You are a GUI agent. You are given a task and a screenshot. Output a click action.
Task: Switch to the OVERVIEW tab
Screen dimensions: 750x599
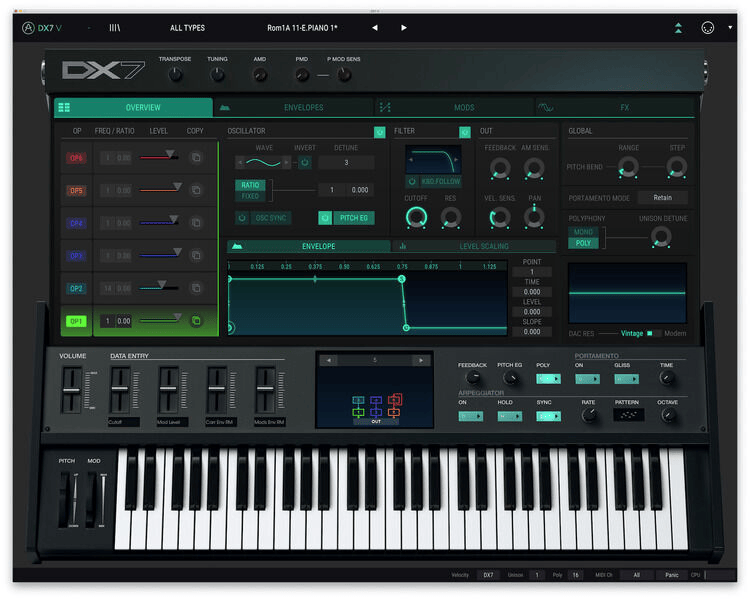133,108
